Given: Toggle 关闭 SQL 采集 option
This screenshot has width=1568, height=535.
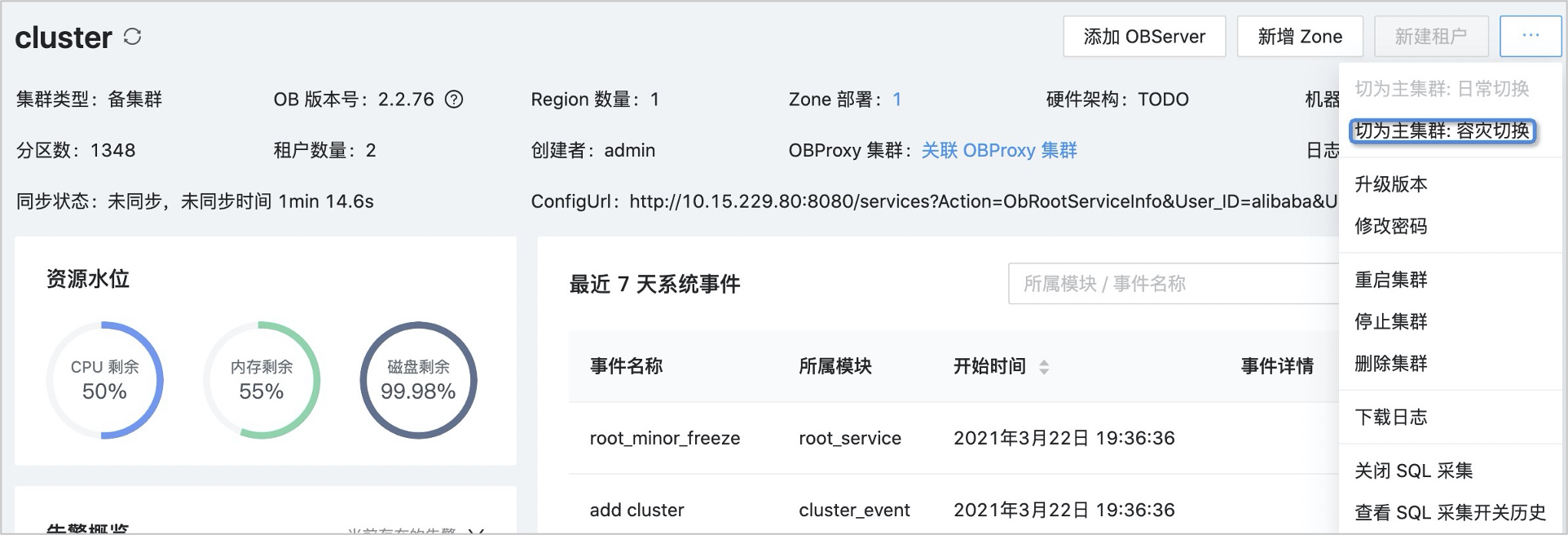Looking at the screenshot, I should point(1413,471).
